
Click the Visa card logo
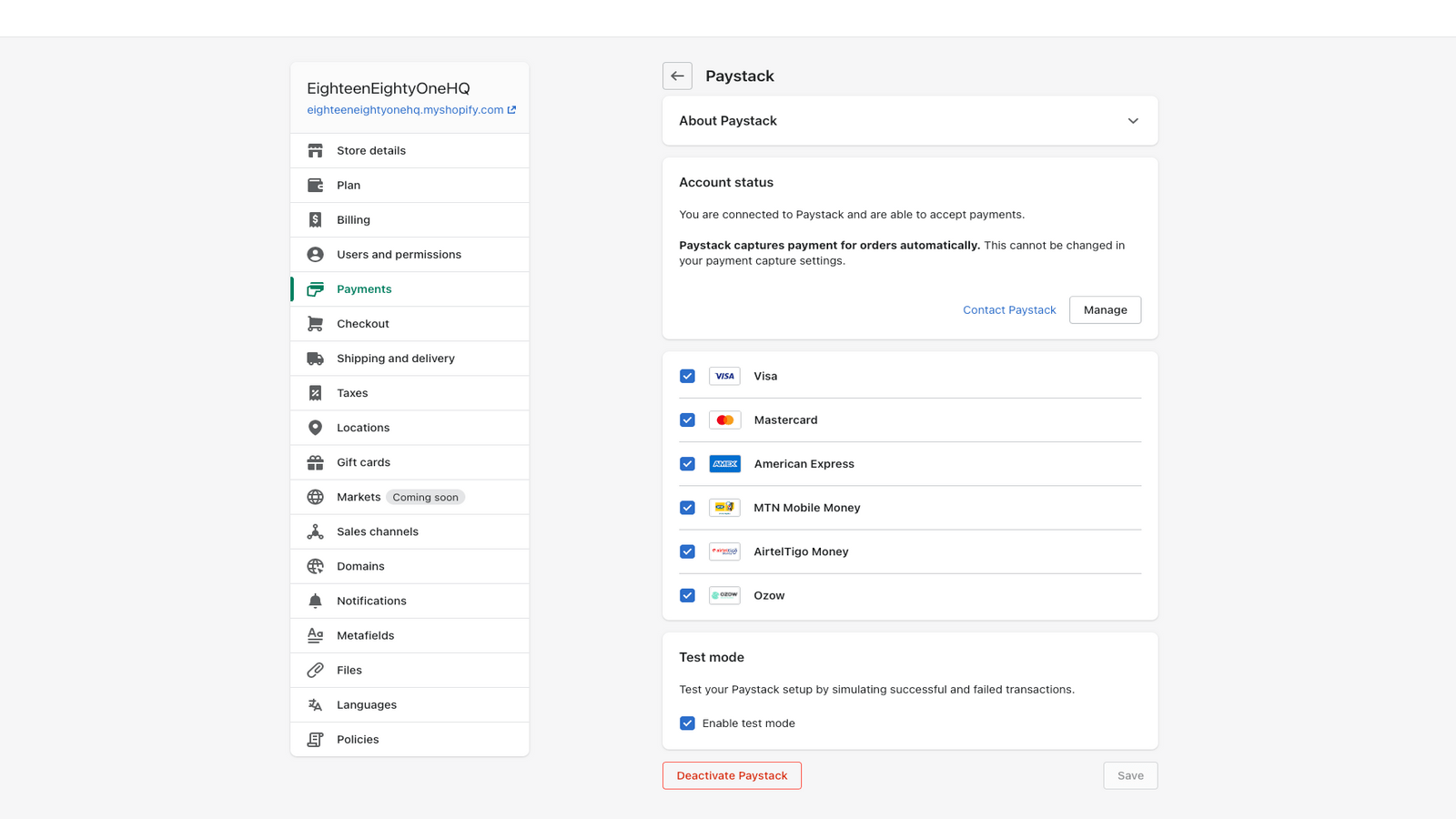724,376
